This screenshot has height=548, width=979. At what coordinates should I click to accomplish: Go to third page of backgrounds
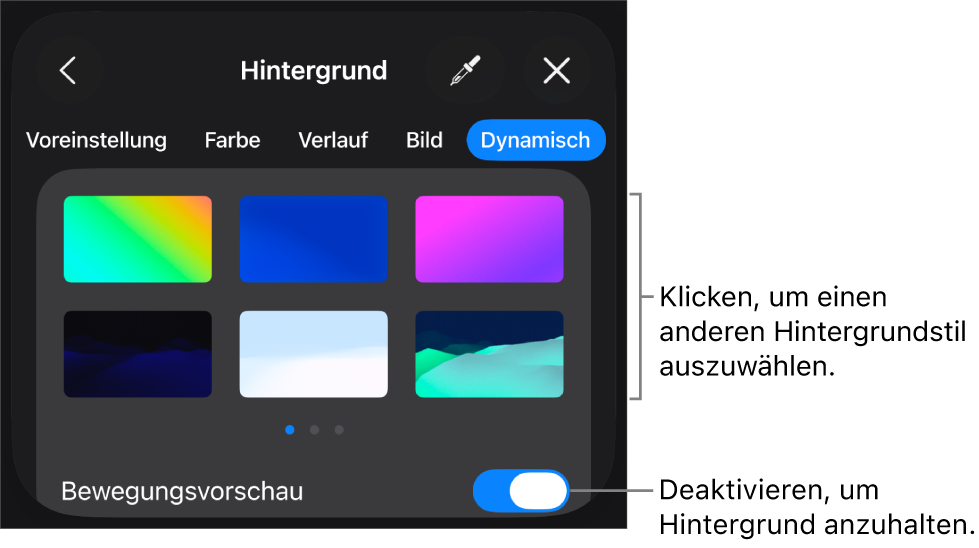tap(338, 429)
